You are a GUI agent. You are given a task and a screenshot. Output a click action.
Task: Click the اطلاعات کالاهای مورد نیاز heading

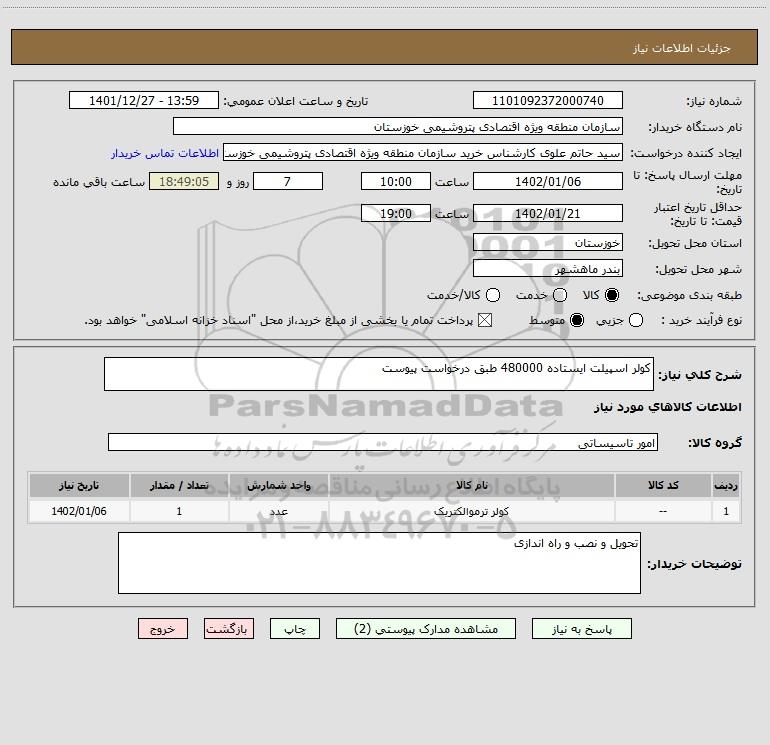(x=667, y=407)
